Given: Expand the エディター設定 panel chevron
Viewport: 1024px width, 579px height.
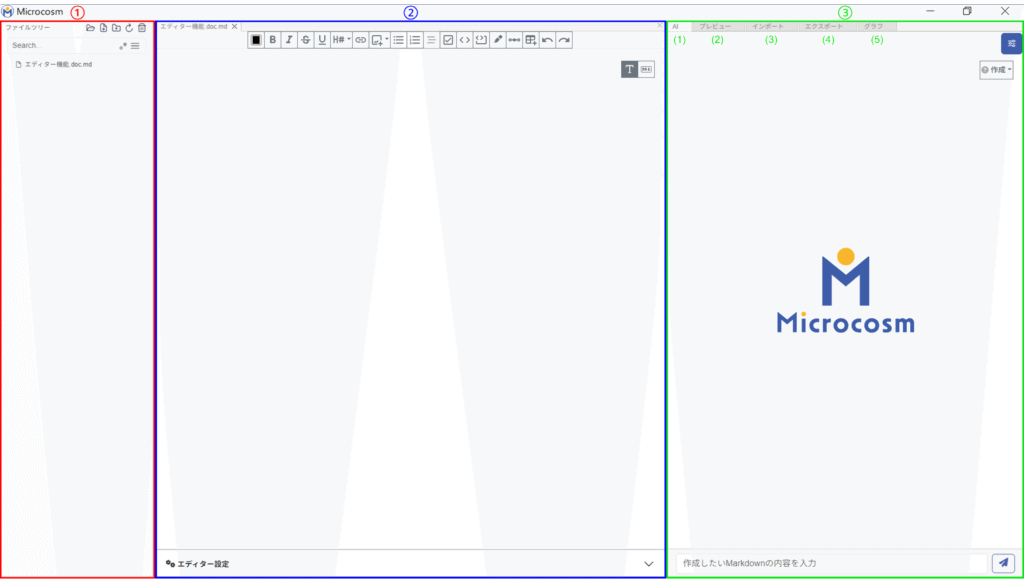Looking at the screenshot, I should coord(648,564).
